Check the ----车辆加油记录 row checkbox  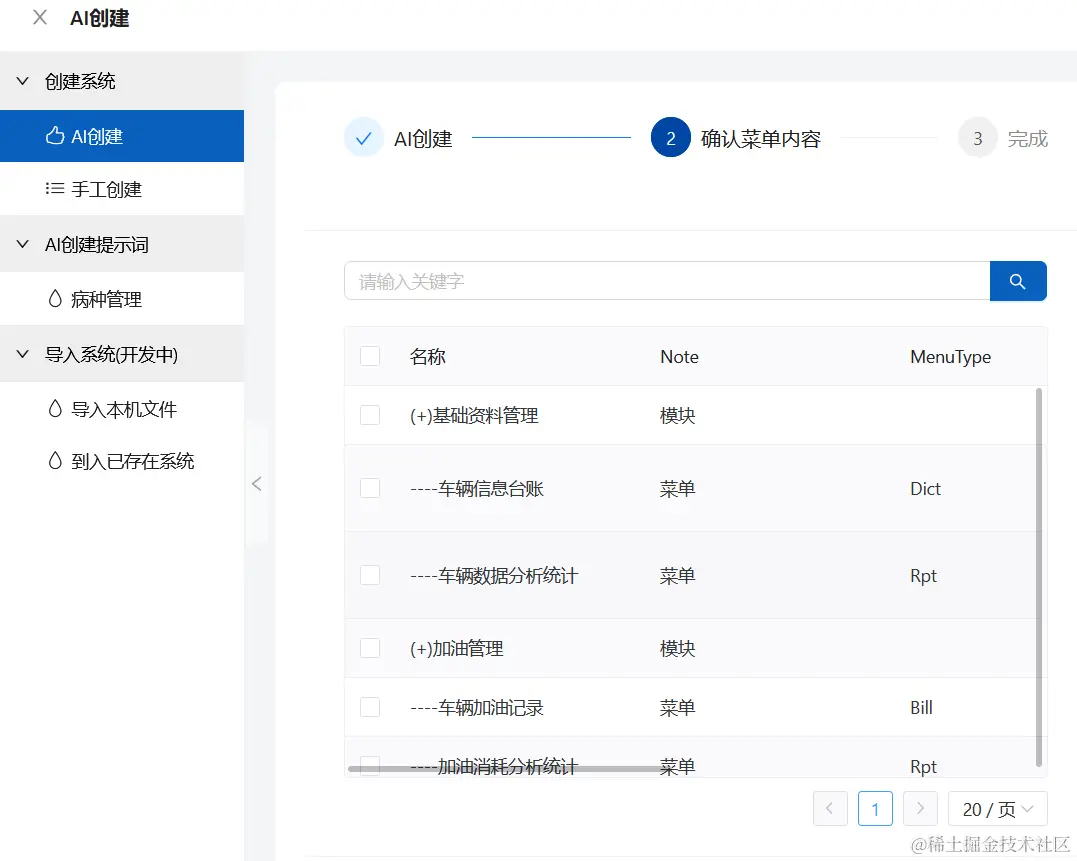[x=370, y=707]
